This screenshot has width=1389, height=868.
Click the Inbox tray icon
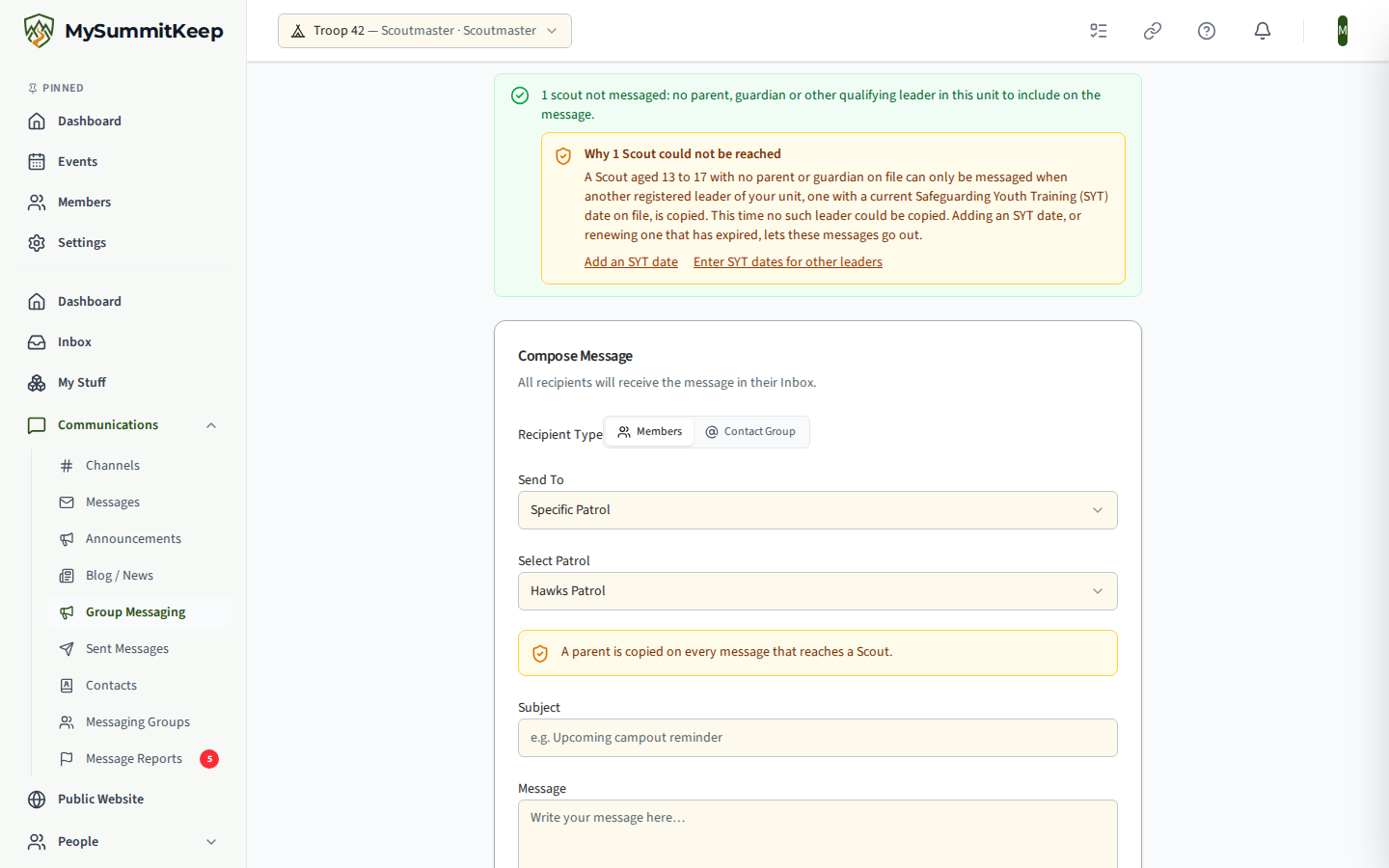[x=37, y=342]
